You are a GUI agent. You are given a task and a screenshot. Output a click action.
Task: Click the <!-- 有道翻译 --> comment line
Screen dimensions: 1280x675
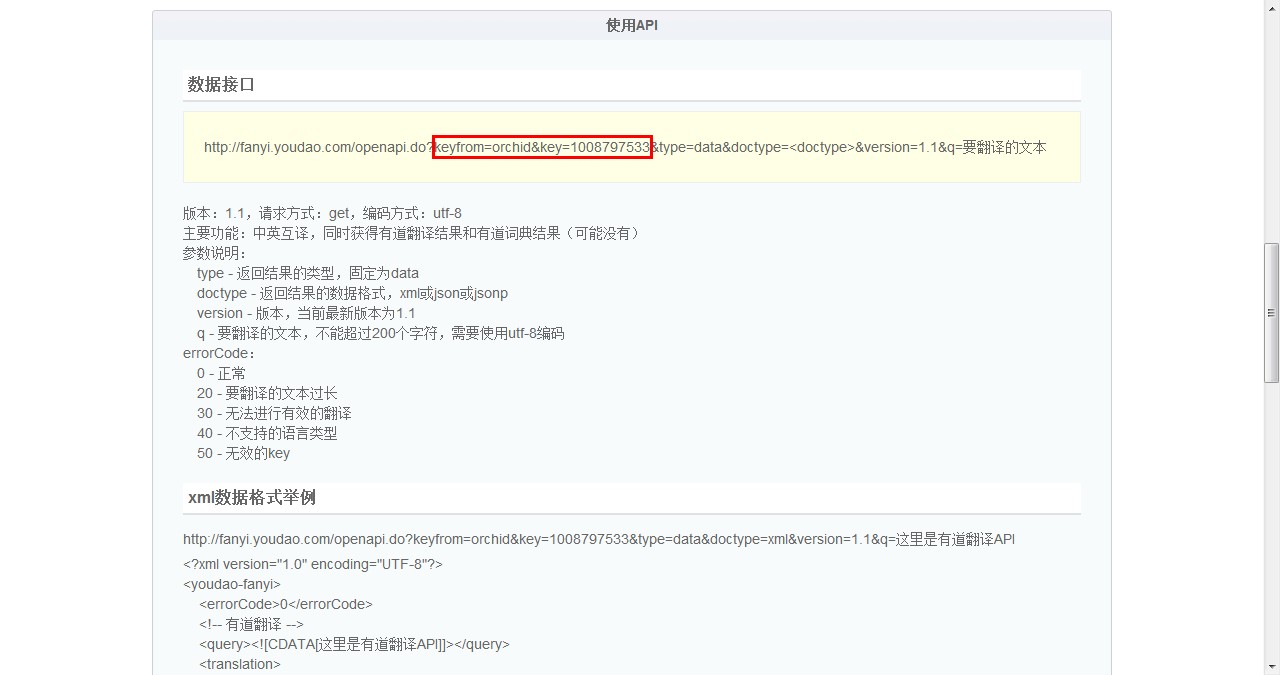coord(251,624)
